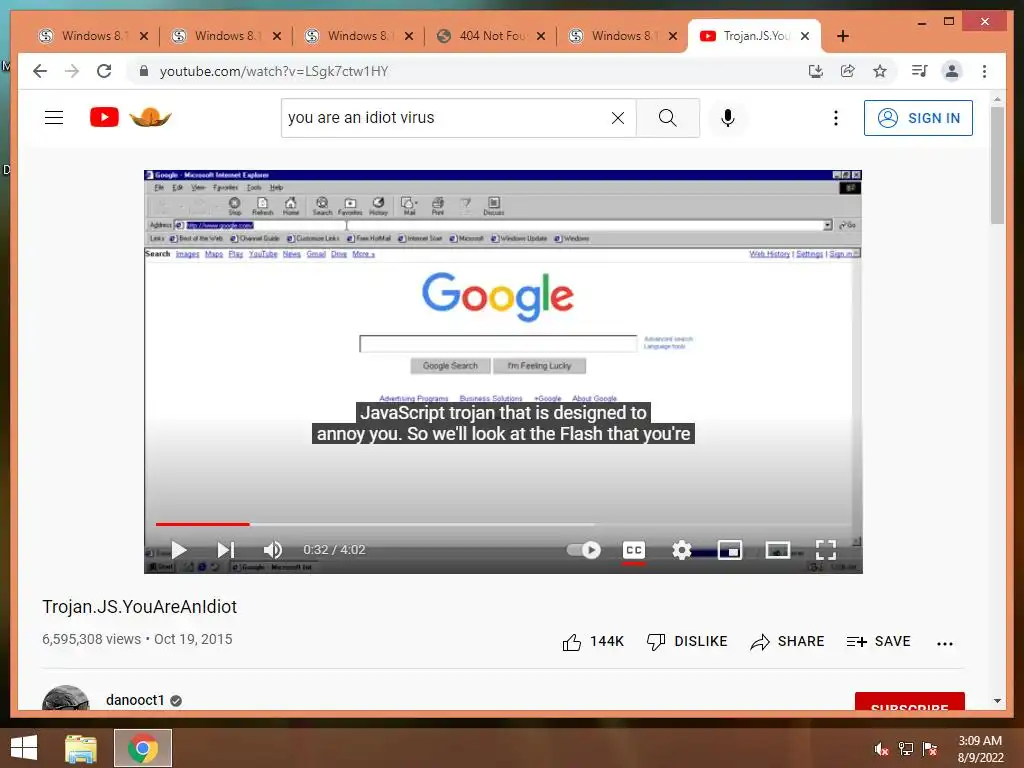Search with voice microphone icon
The width and height of the screenshot is (1024, 768).
click(x=728, y=118)
